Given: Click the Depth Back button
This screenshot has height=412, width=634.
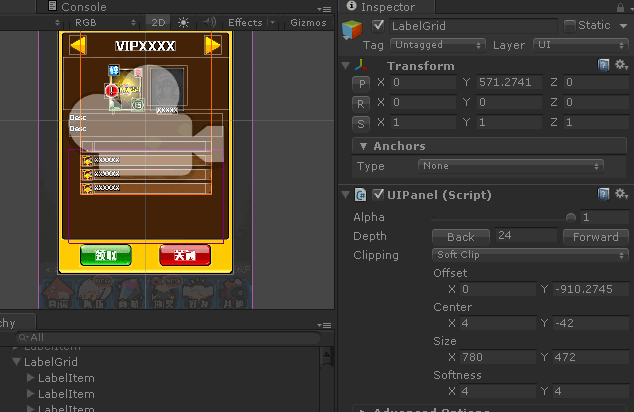Looking at the screenshot, I should [461, 237].
